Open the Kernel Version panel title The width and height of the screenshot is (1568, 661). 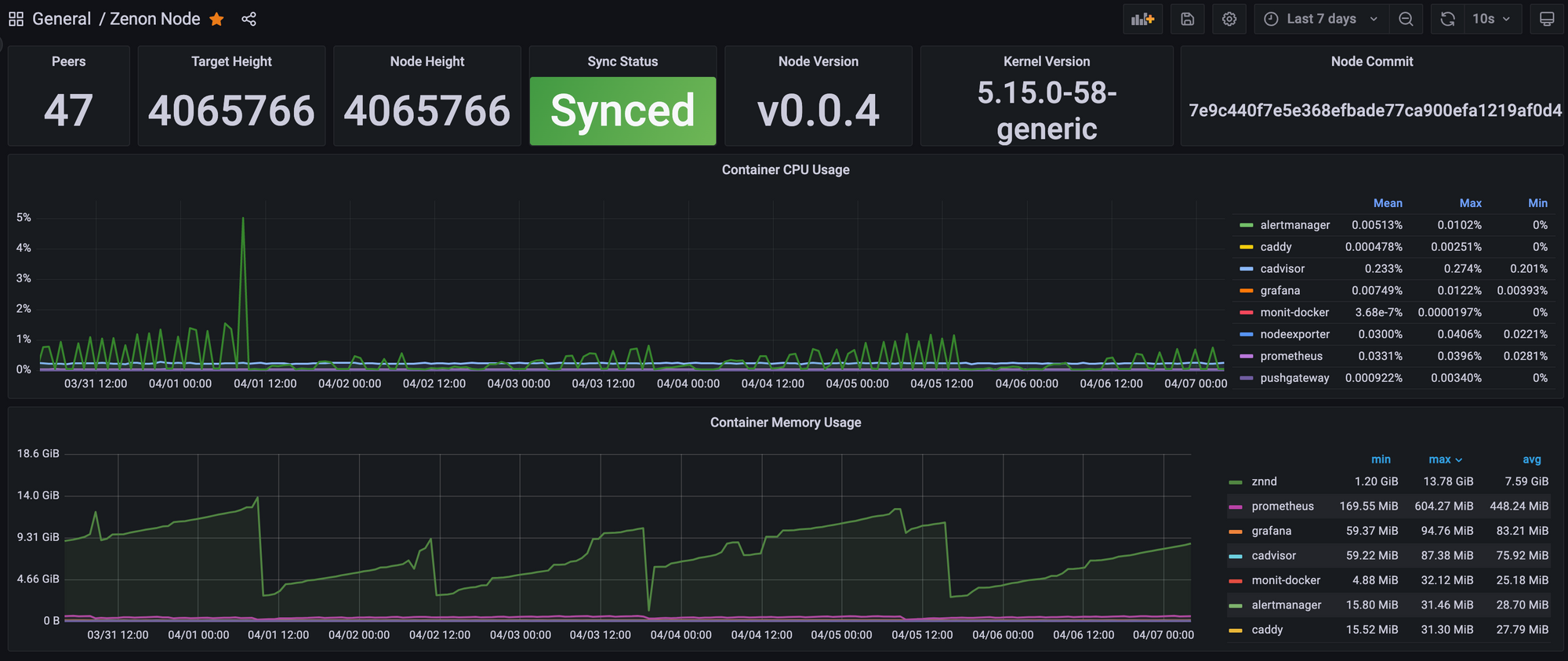coord(1047,61)
